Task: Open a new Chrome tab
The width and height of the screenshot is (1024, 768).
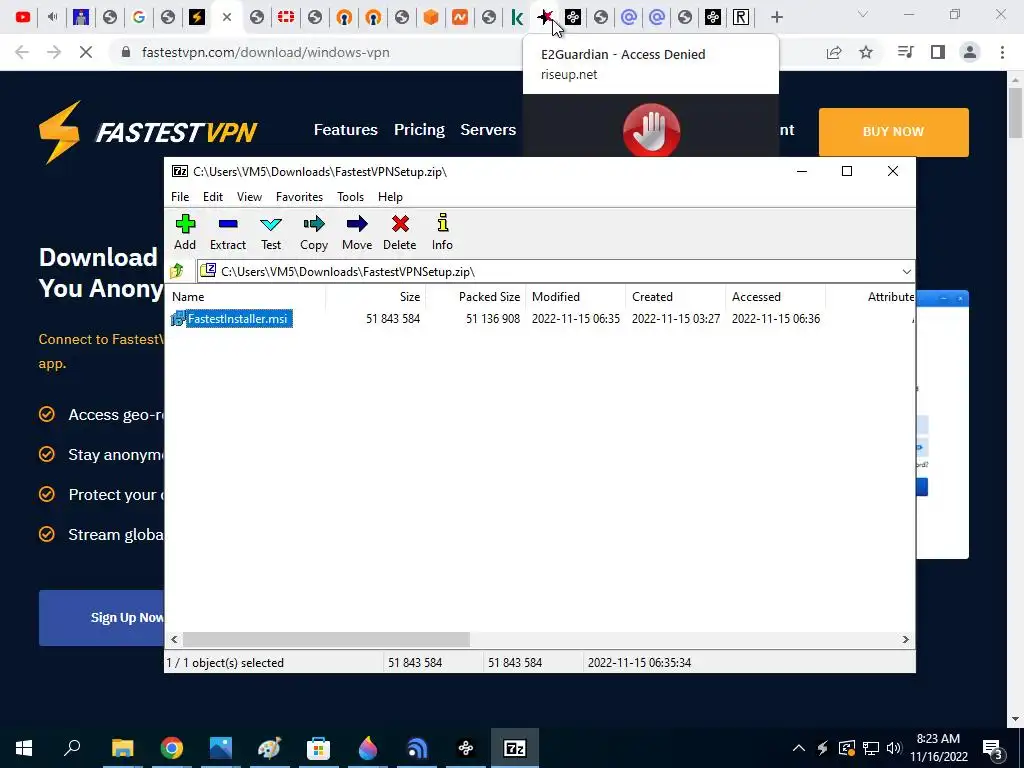Action: pyautogui.click(x=776, y=17)
